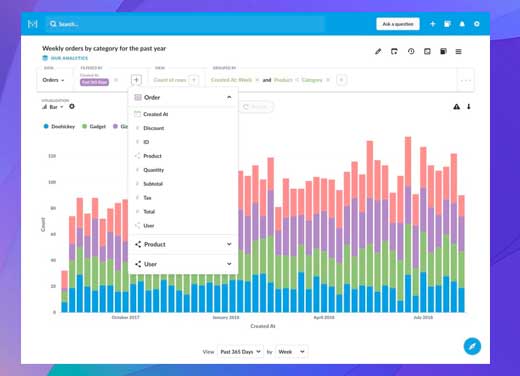Click the Count of rows metric
The image size is (520, 376).
coord(170,80)
